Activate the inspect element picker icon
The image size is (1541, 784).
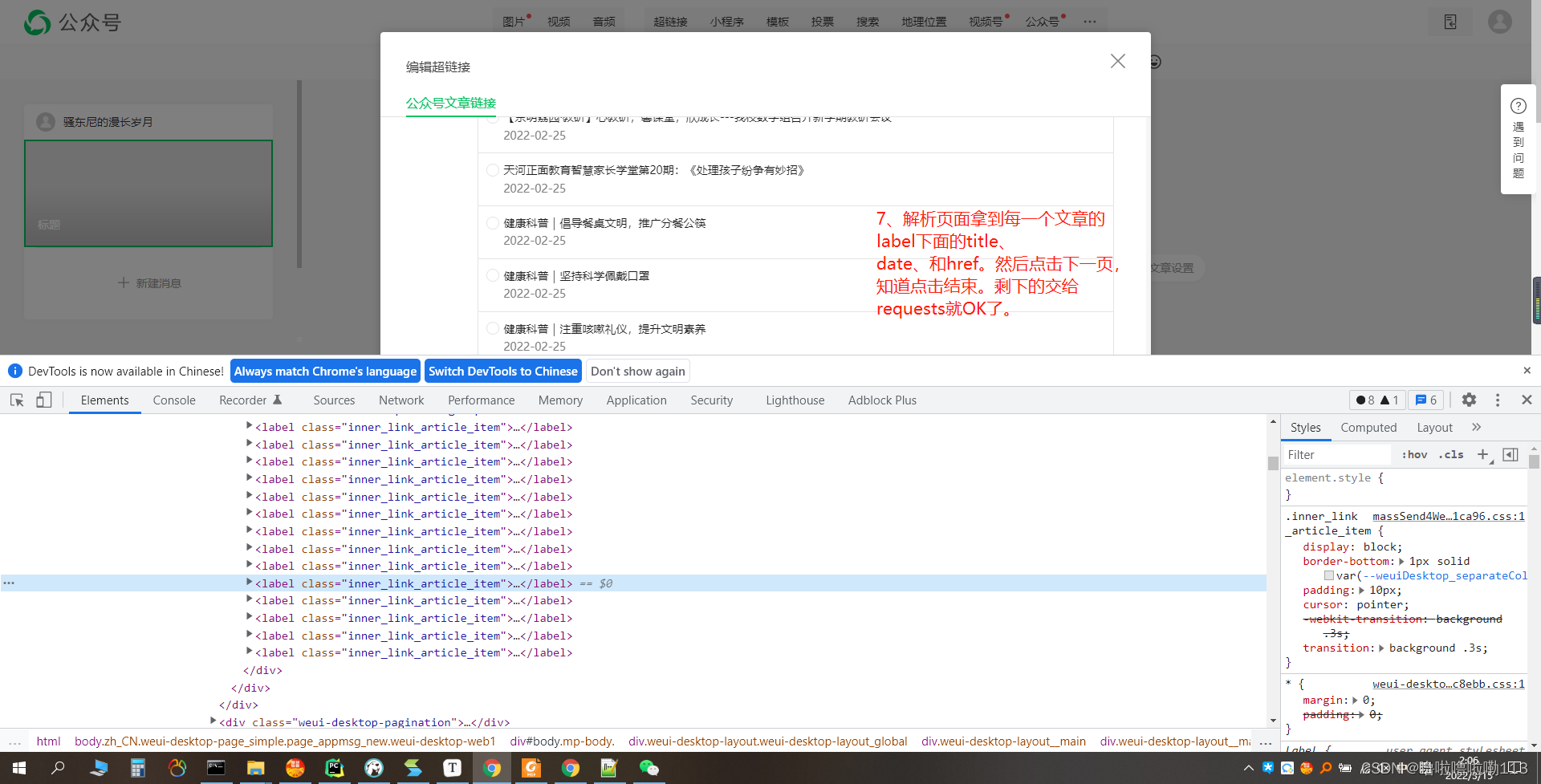coord(17,400)
